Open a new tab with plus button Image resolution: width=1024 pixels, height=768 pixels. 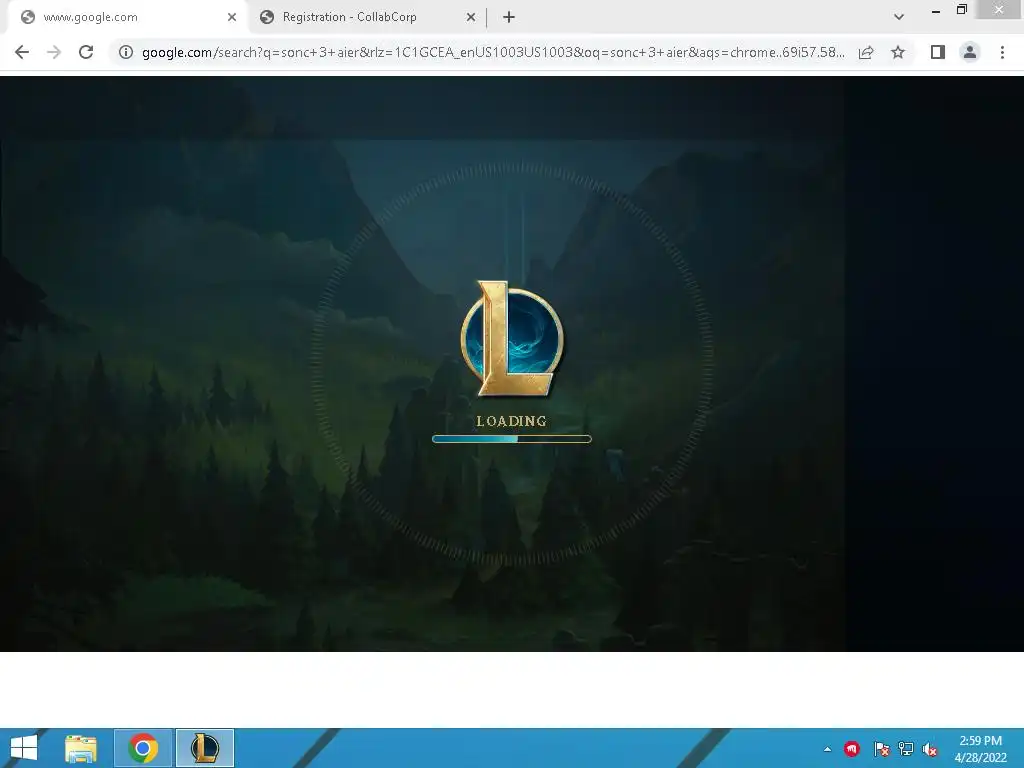tap(509, 17)
